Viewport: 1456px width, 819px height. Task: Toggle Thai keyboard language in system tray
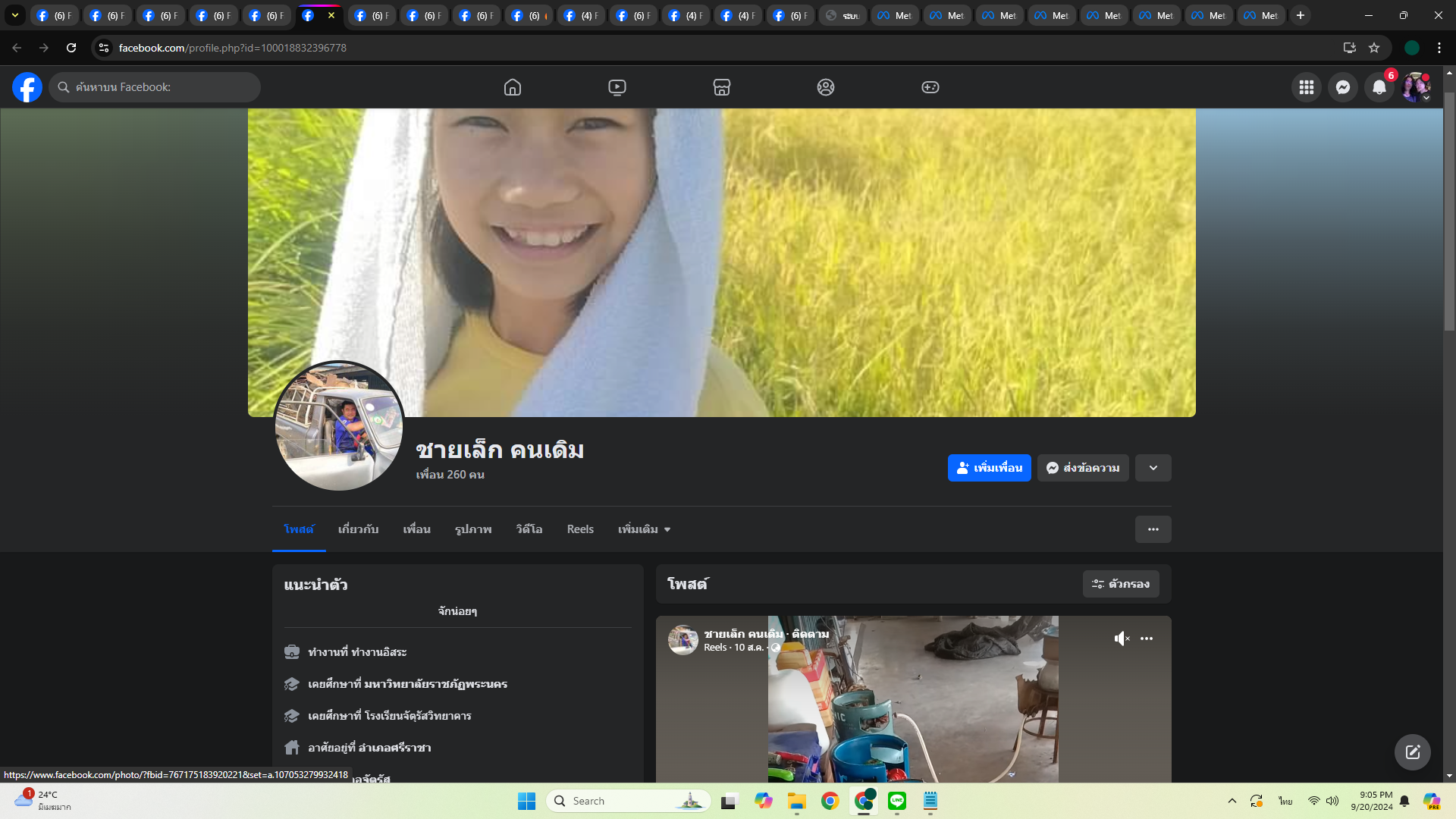click(x=1285, y=801)
